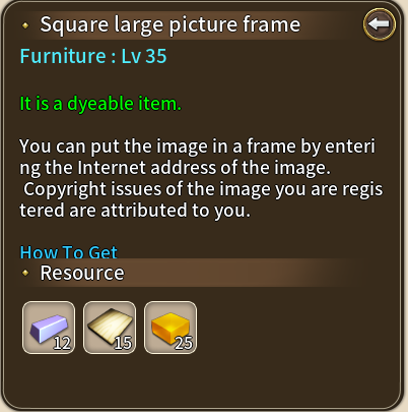Click the word Resource in header
The image size is (408, 412).
82,273
